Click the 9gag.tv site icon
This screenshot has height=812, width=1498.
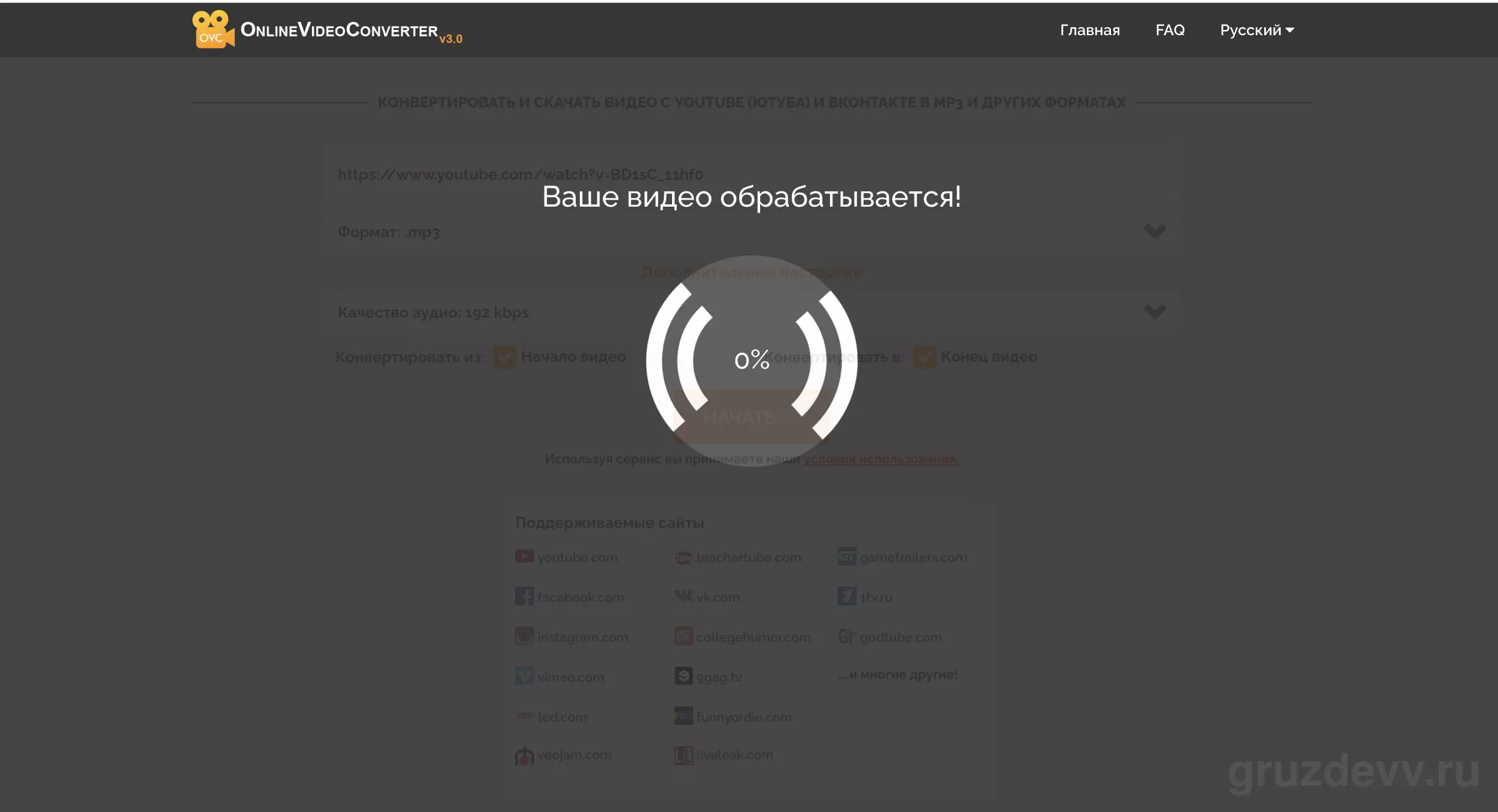pos(683,676)
